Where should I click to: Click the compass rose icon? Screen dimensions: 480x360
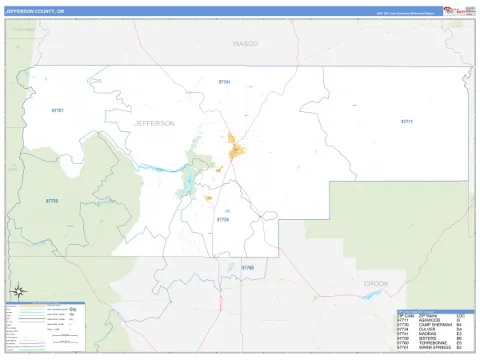(x=18, y=291)
